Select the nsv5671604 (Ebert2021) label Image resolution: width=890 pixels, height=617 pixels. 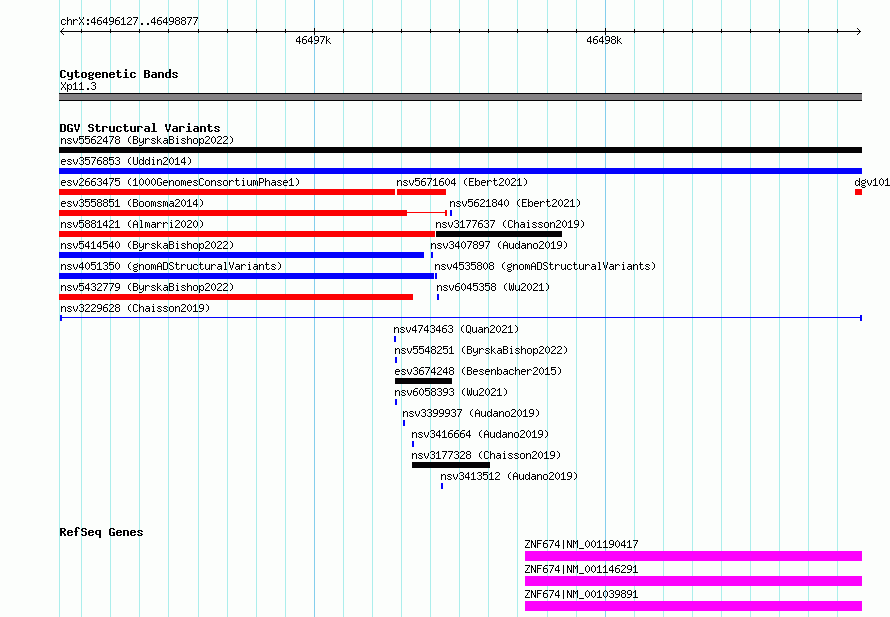pyautogui.click(x=462, y=182)
